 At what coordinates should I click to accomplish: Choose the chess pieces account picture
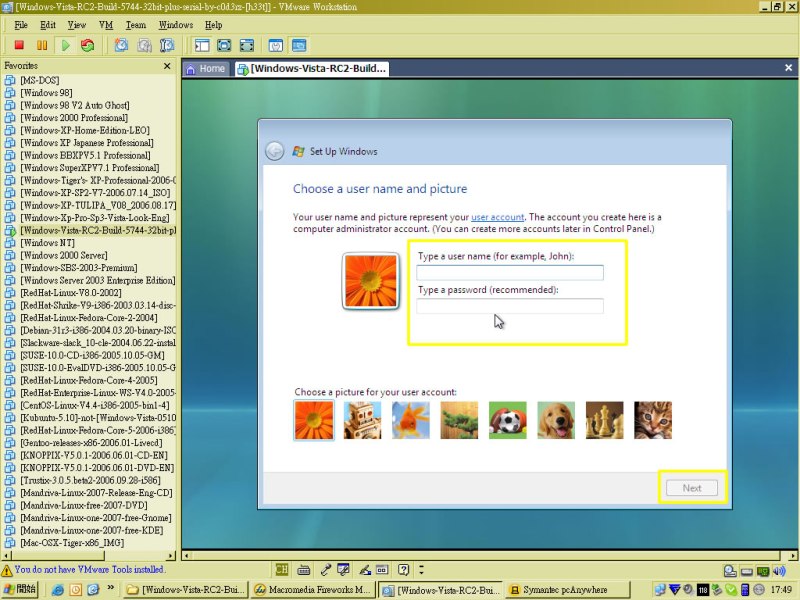pos(605,420)
